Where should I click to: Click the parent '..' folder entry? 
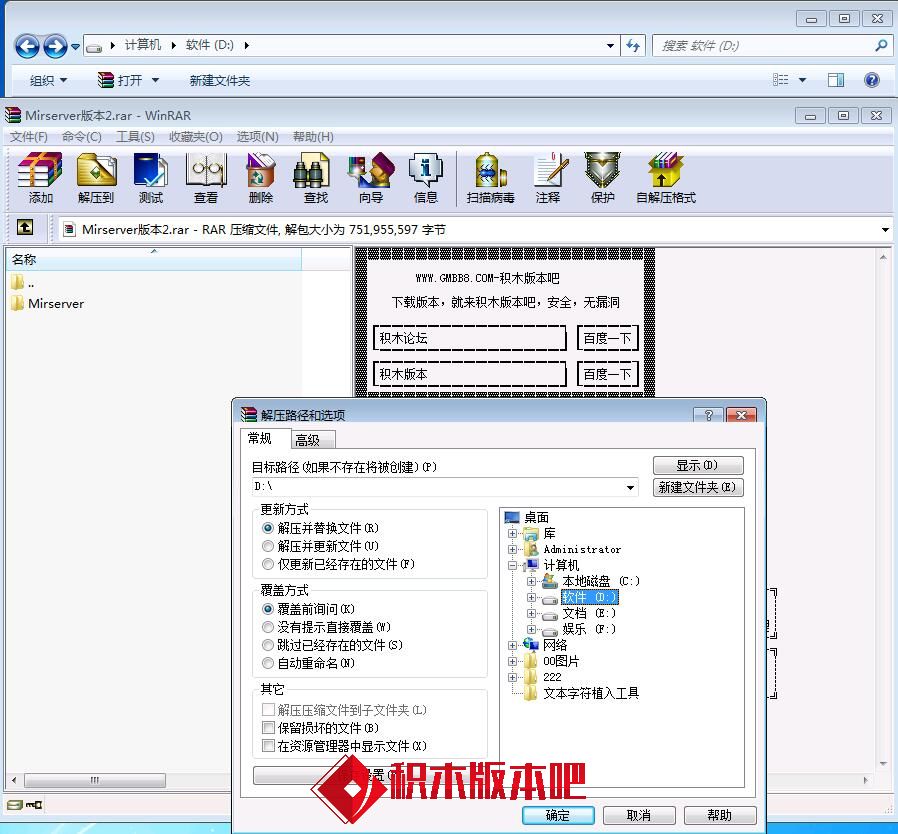coord(23,282)
